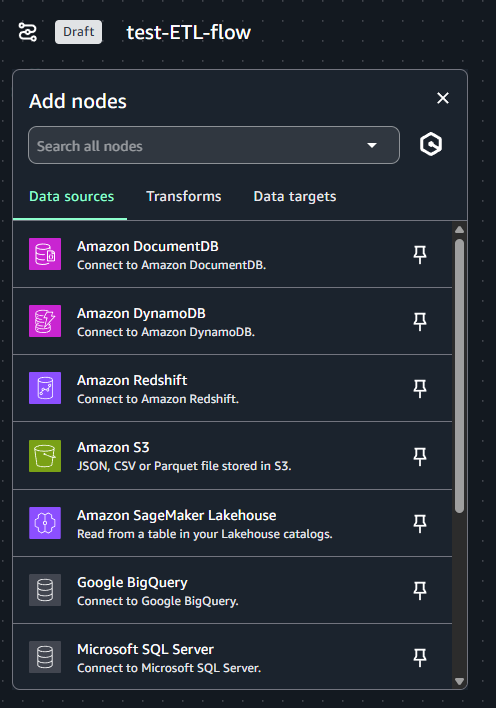
Task: Click the Amazon S3 title text
Action: [113, 447]
